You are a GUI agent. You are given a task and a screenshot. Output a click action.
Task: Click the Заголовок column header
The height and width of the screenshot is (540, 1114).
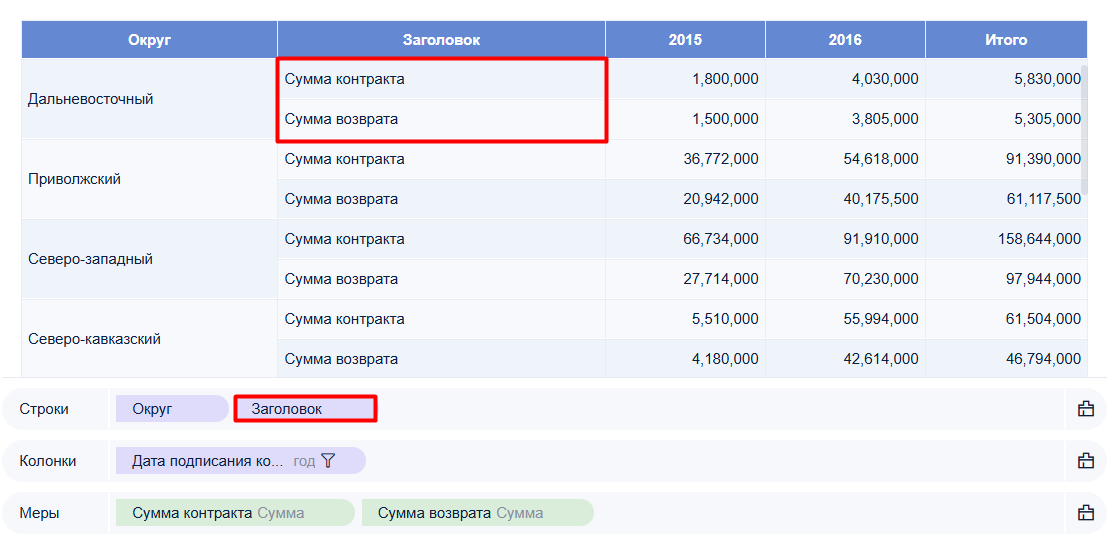coord(441,40)
